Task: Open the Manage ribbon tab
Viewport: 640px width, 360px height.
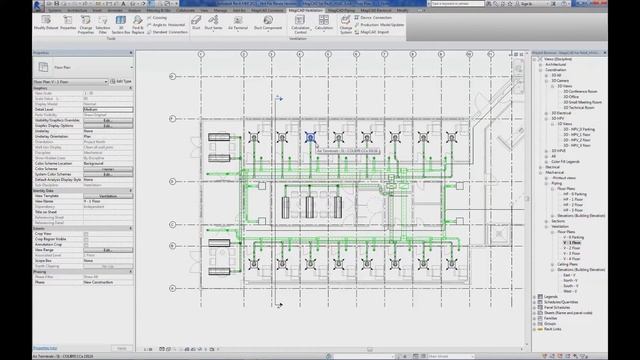Action: (x=220, y=10)
